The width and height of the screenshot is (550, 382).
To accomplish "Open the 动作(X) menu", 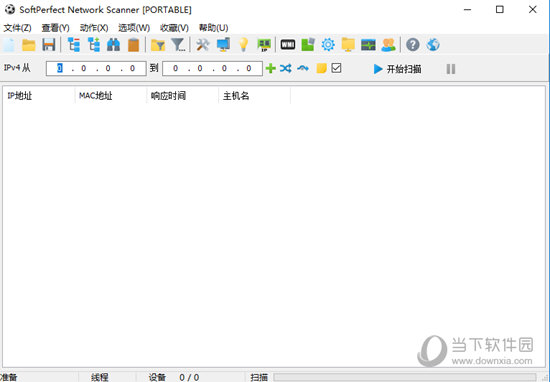I will point(94,28).
